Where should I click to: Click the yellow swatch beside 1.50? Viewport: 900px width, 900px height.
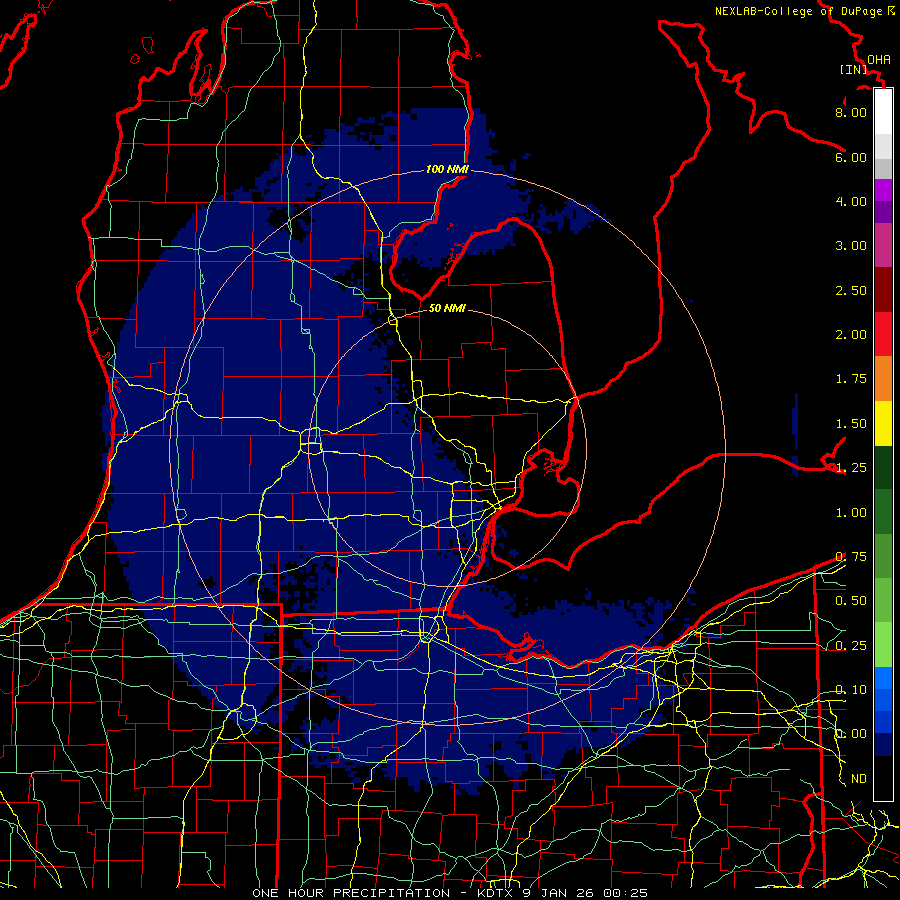click(x=883, y=423)
